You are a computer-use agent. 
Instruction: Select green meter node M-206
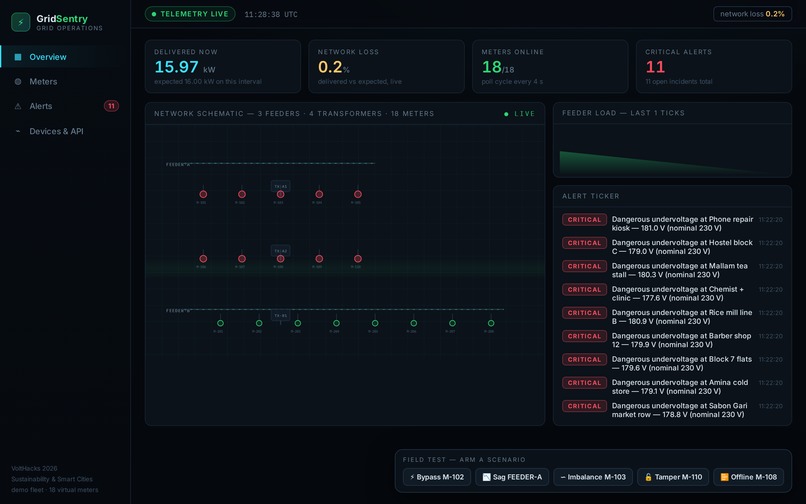[414, 323]
